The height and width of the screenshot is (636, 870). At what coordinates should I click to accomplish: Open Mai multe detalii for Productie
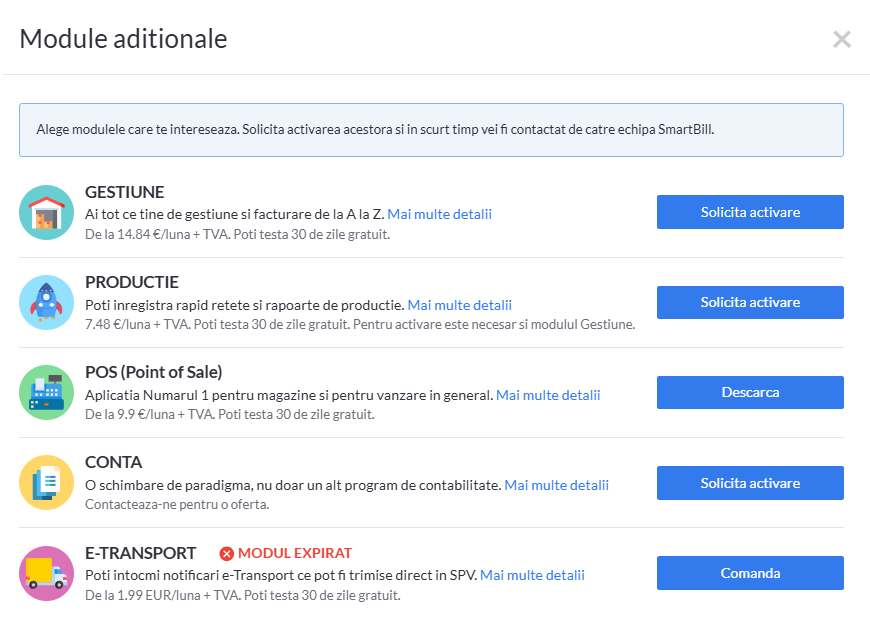[x=459, y=304]
